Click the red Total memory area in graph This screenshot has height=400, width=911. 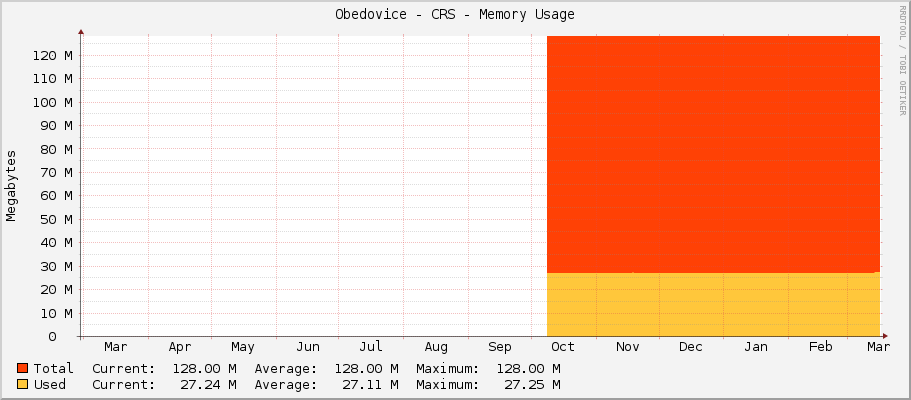pos(713,154)
